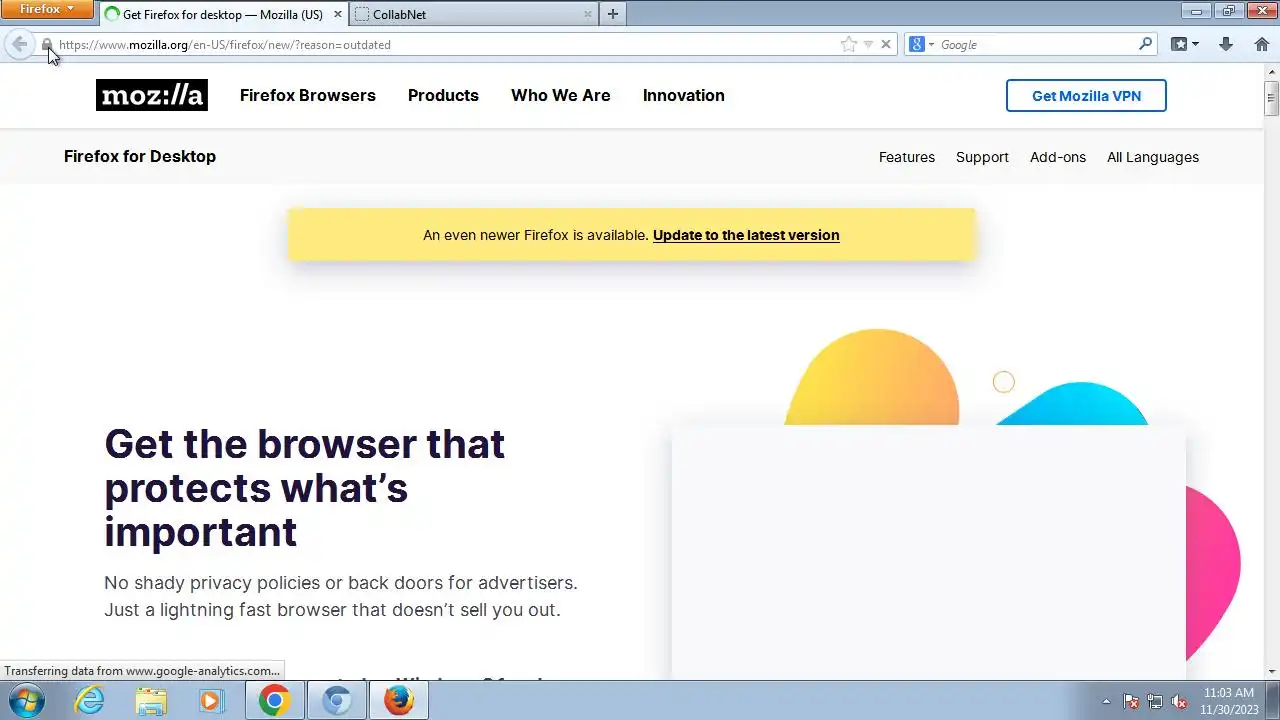Viewport: 1280px width, 720px height.
Task: Click the headline Get the browser that protects
Action: coord(305,488)
